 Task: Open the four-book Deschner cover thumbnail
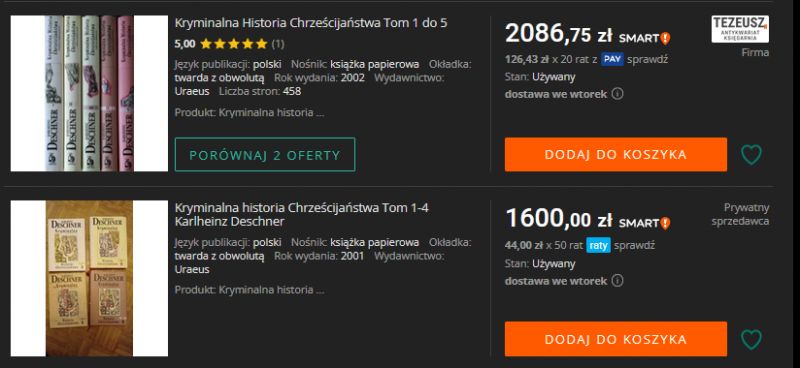point(89,278)
